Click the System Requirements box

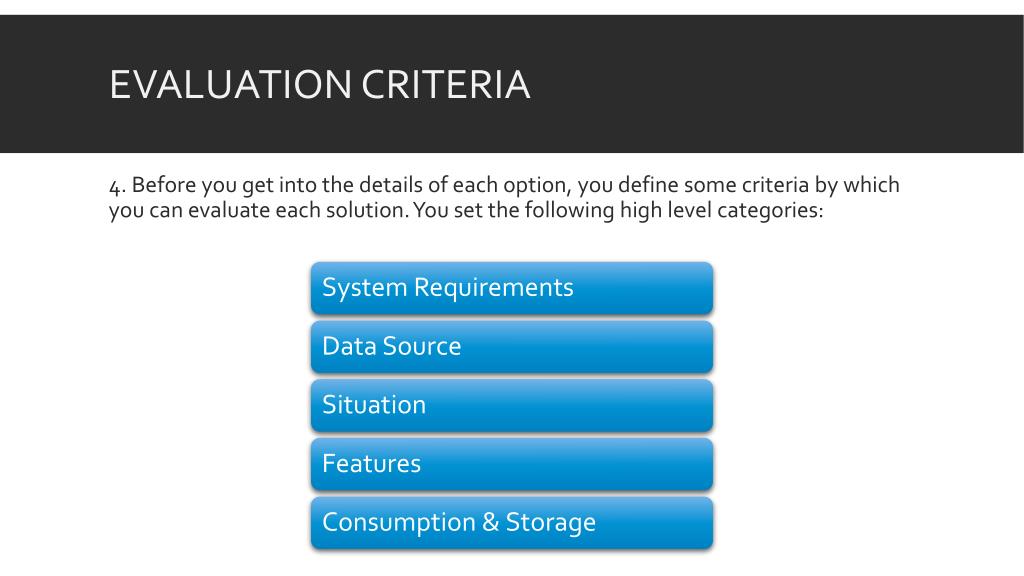coord(512,288)
